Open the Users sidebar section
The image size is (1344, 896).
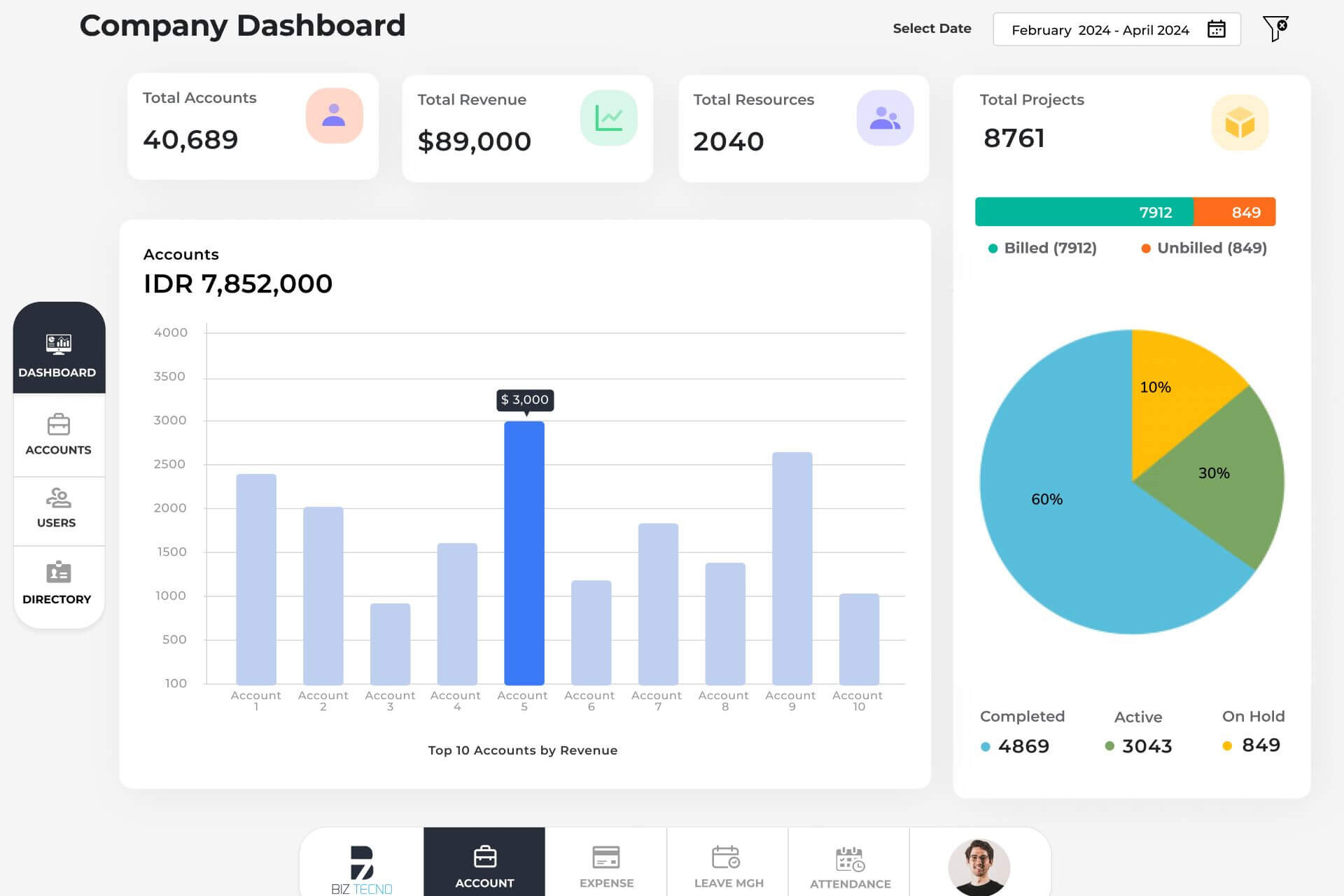[57, 509]
